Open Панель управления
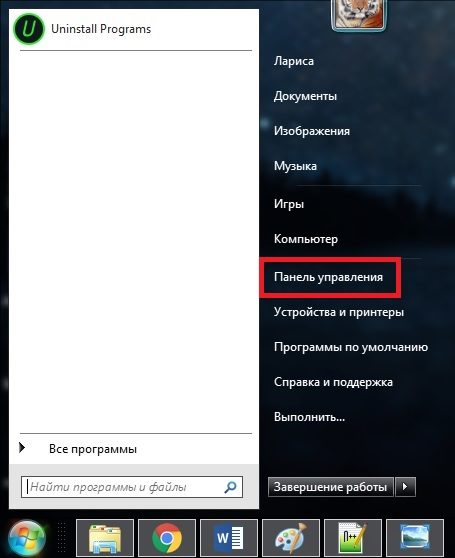Image resolution: width=455 pixels, height=558 pixels. click(x=328, y=277)
